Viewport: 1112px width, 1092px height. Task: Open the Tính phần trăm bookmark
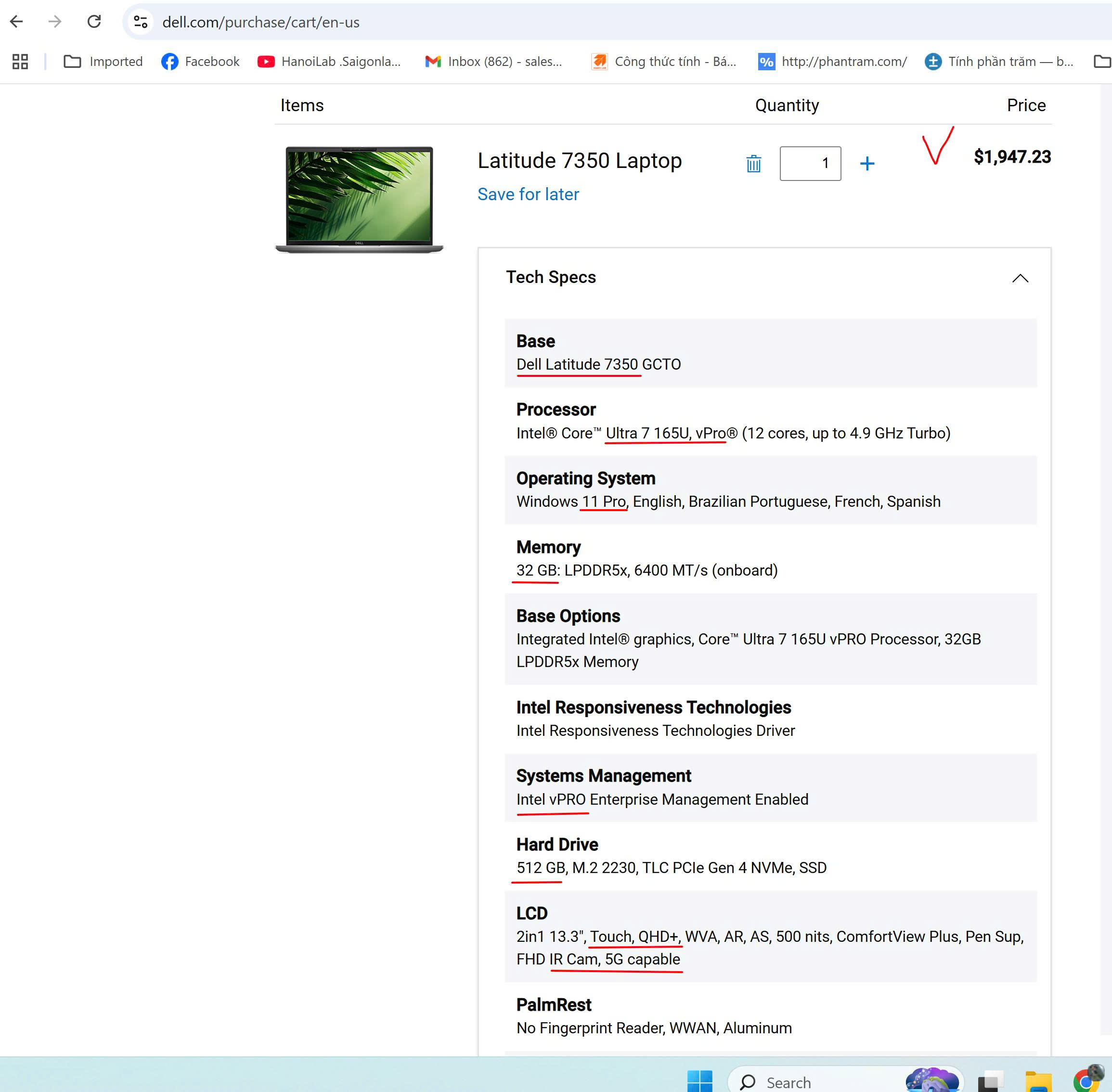click(999, 62)
